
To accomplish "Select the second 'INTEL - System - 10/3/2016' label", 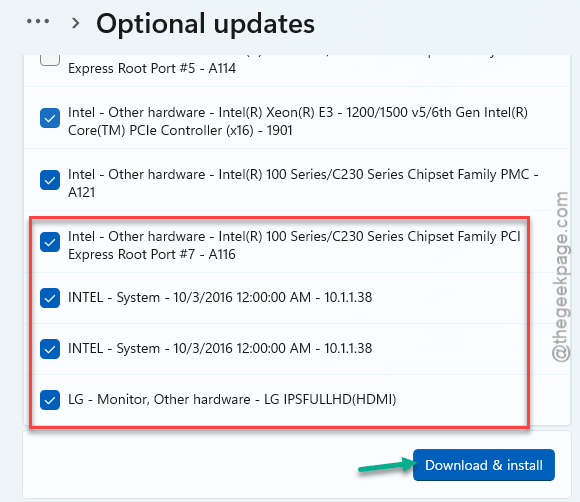I will click(220, 348).
